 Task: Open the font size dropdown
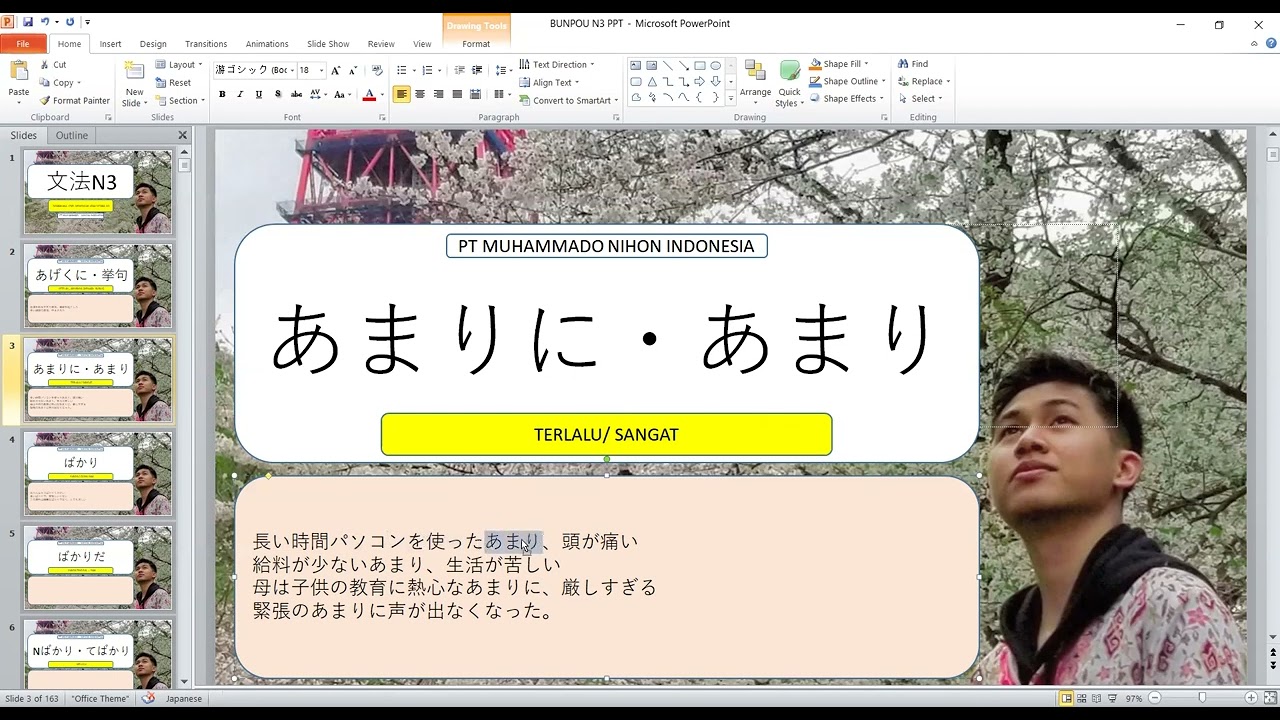321,70
